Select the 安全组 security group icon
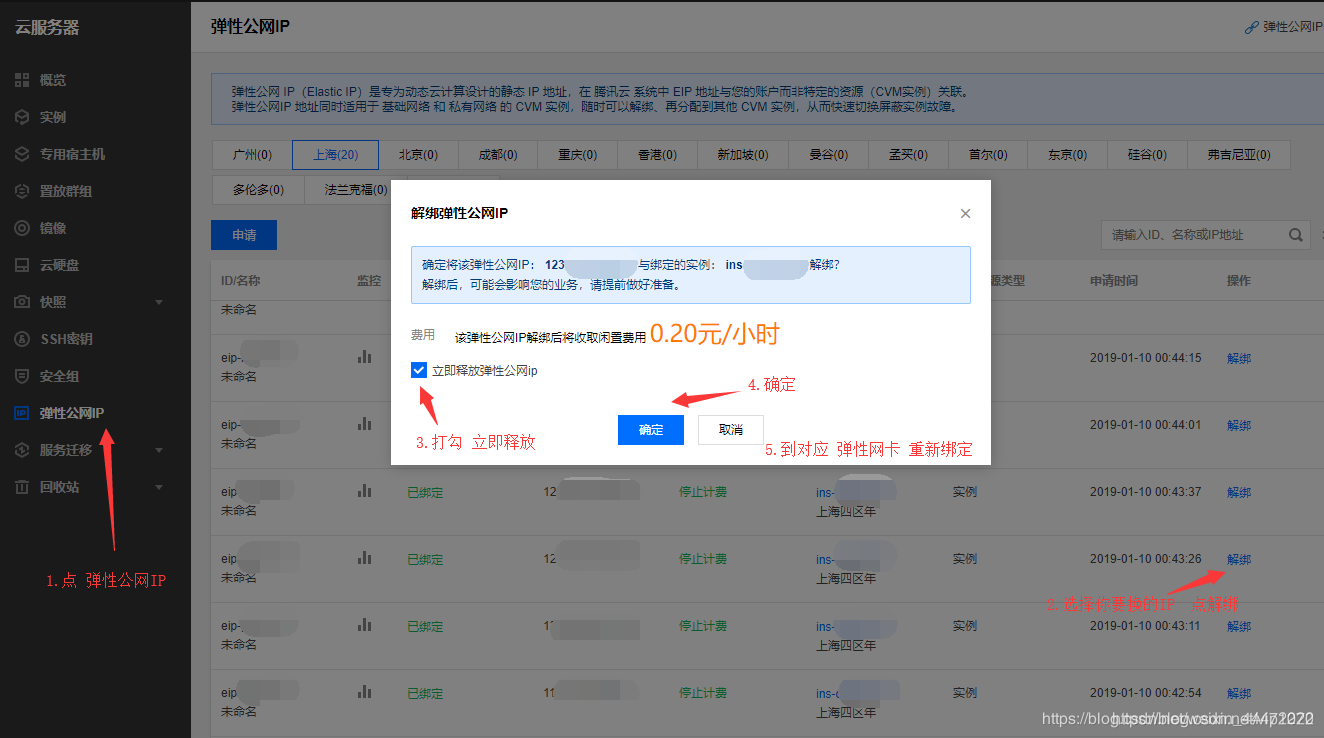The image size is (1324, 738). click(22, 375)
